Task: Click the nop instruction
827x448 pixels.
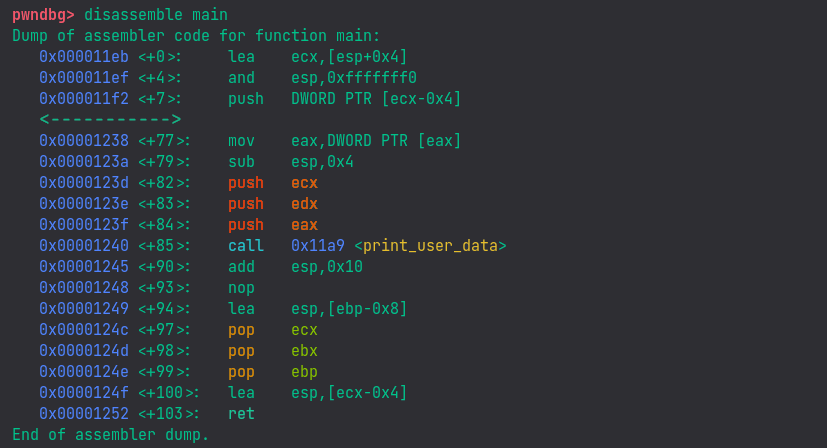Action: coord(241,288)
